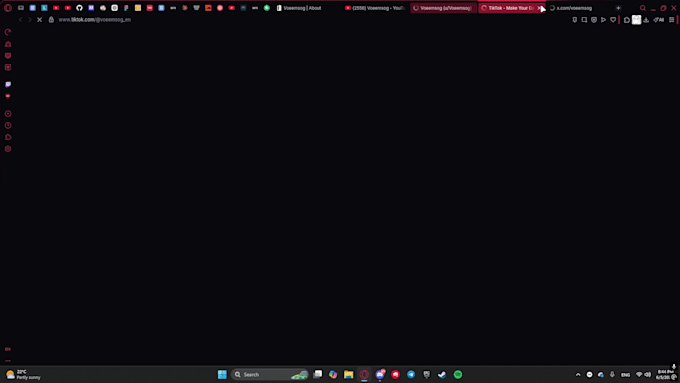Screen dimensions: 680x383
Task: Switch to the Voeemsog (u/Voeemsog) tab
Action: pyautogui.click(x=443, y=8)
